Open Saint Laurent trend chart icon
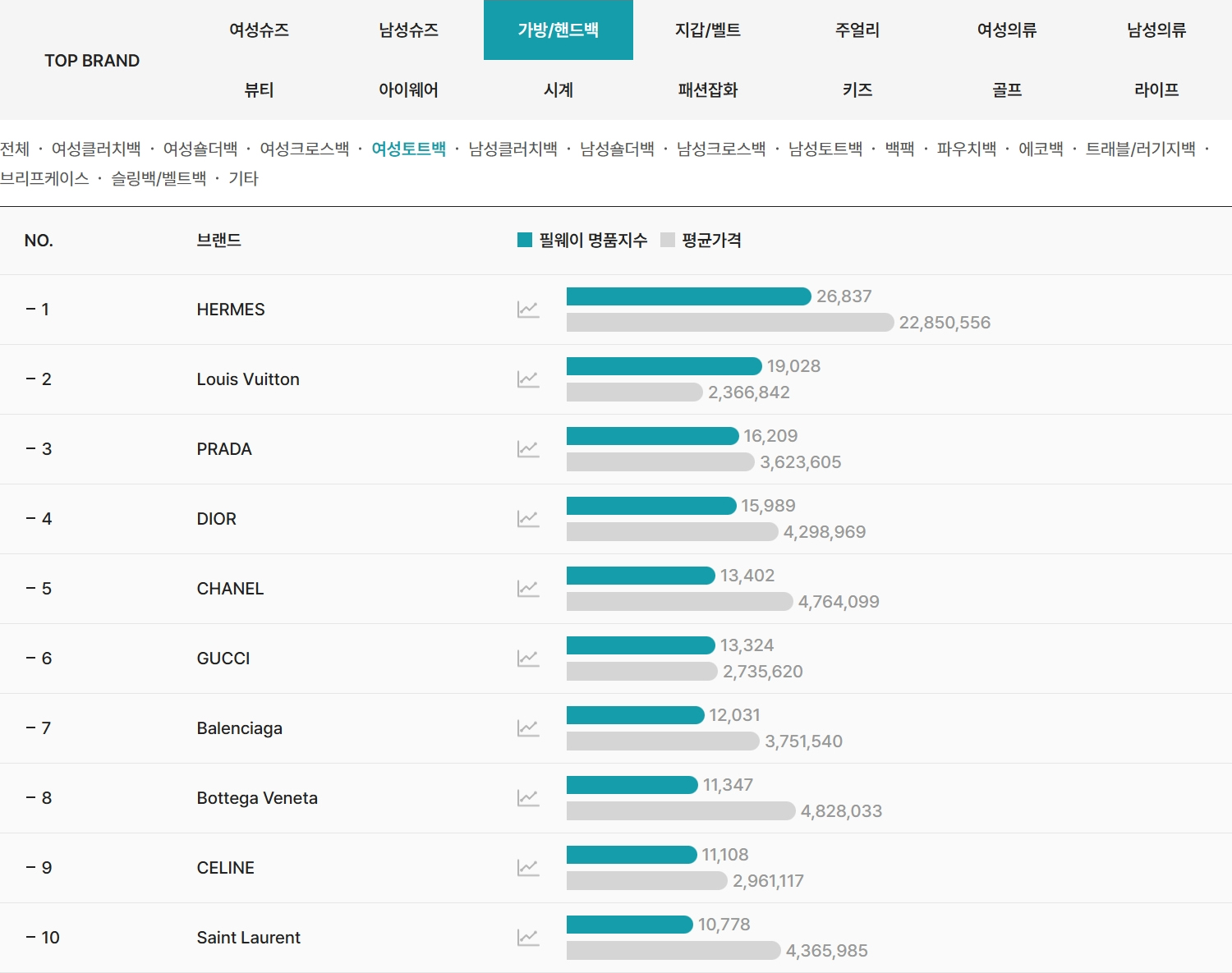Image resolution: width=1232 pixels, height=973 pixels. (x=528, y=938)
